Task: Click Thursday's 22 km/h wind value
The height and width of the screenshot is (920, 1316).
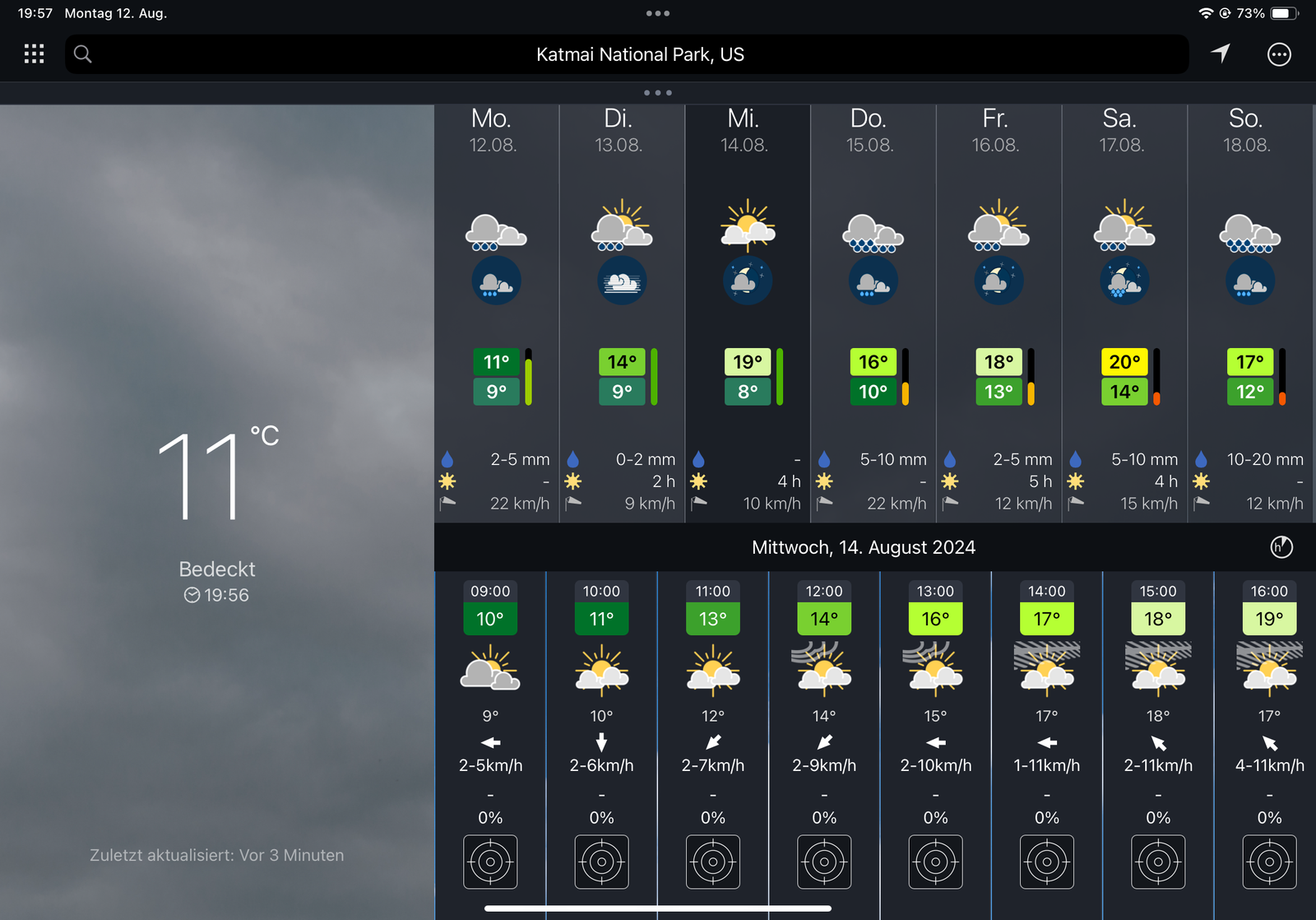Action: pyautogui.click(x=897, y=504)
